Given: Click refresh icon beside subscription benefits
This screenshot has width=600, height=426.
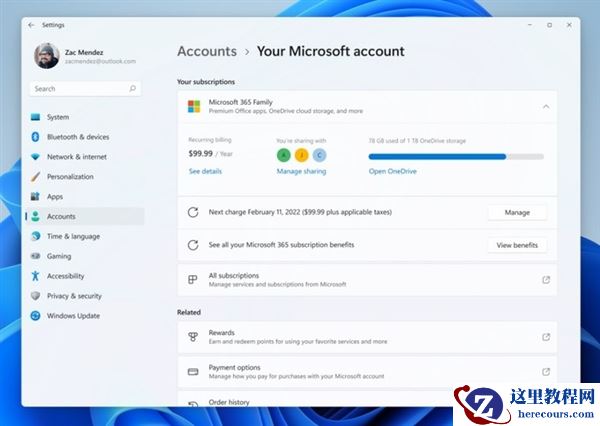Looking at the screenshot, I should 193,245.
